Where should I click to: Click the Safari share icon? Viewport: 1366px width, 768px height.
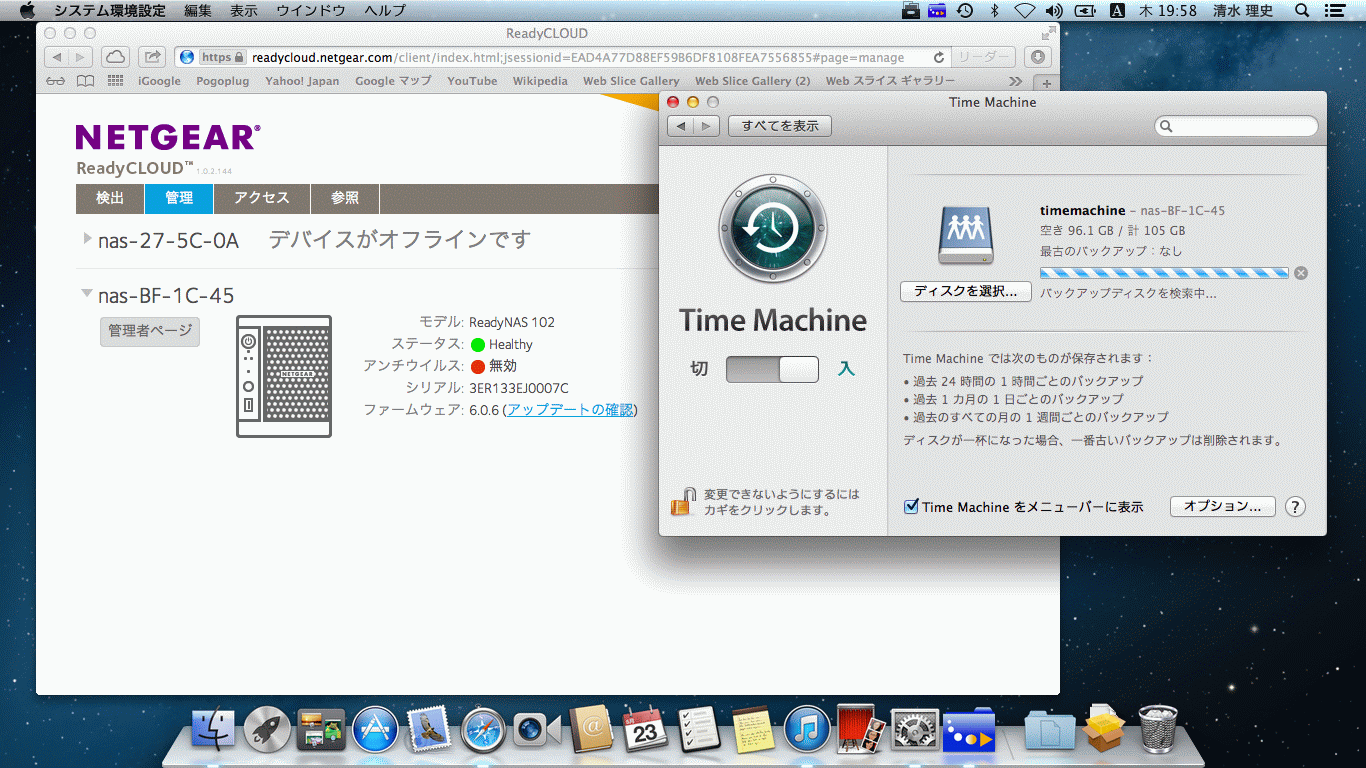click(x=151, y=57)
